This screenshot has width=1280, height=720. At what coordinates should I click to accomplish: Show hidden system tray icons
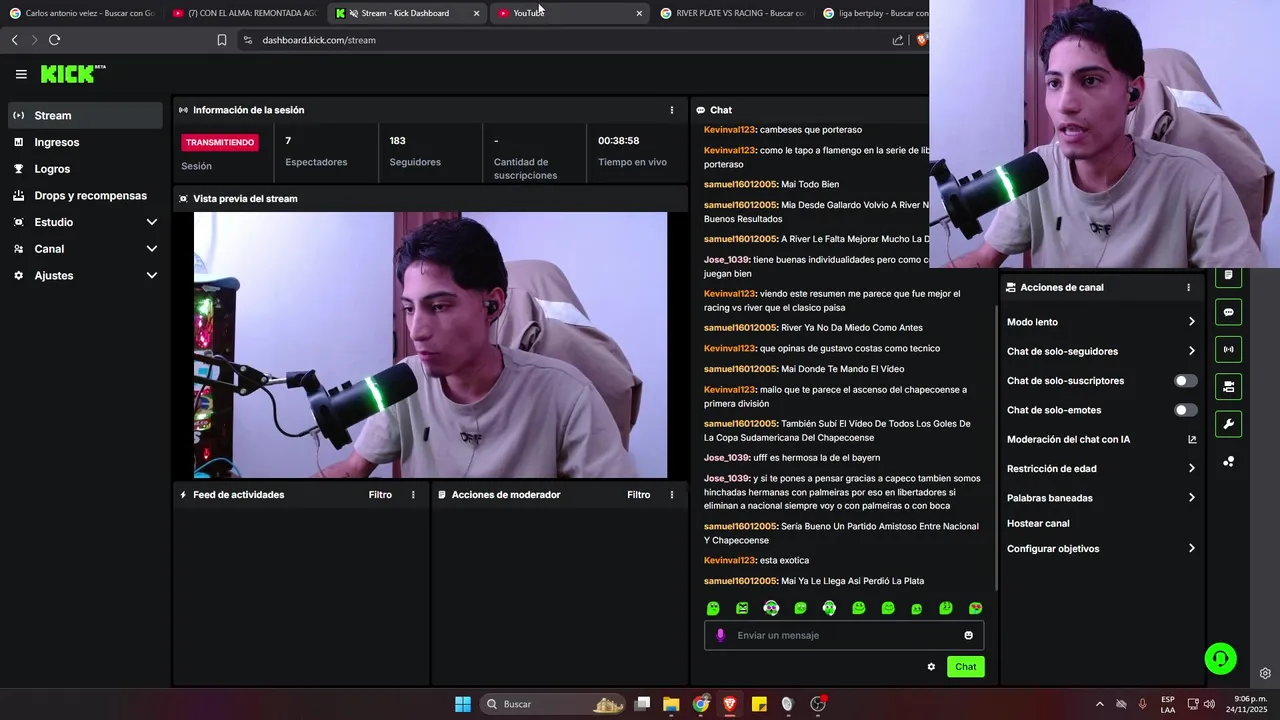(x=1100, y=704)
